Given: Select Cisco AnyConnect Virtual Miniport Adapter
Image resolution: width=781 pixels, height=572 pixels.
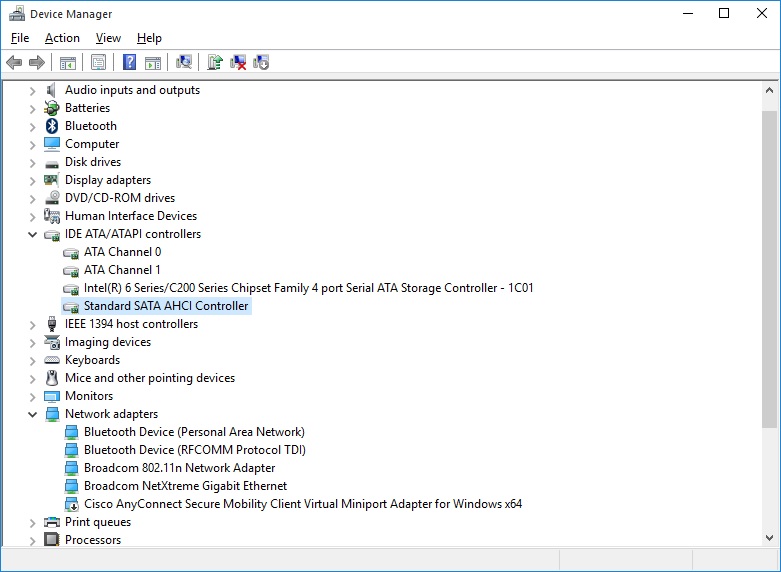Looking at the screenshot, I should [303, 504].
